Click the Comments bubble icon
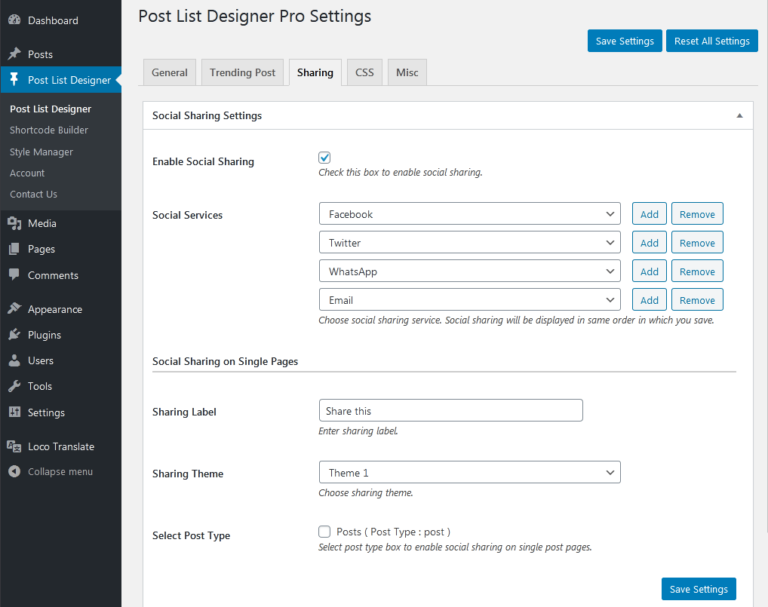This screenshot has height=607, width=768. pos(14,275)
